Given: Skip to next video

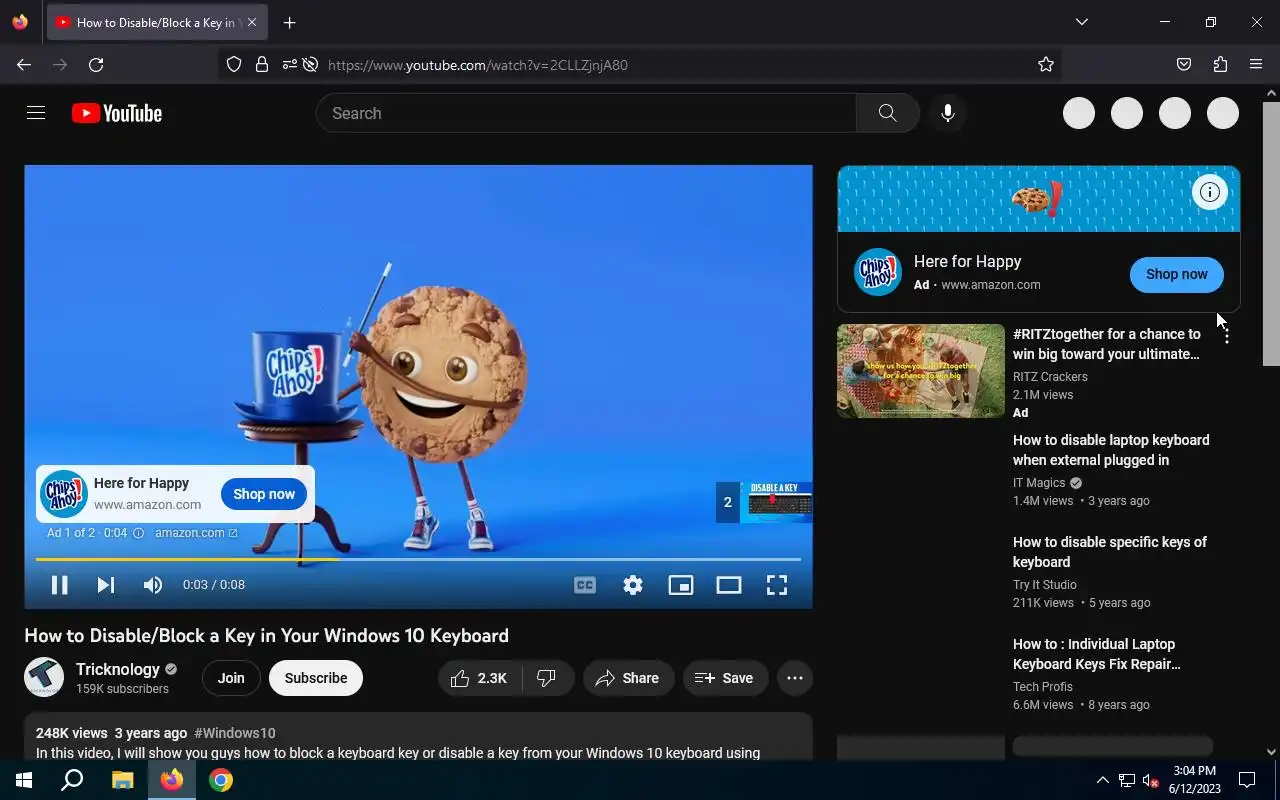Looking at the screenshot, I should (x=106, y=585).
